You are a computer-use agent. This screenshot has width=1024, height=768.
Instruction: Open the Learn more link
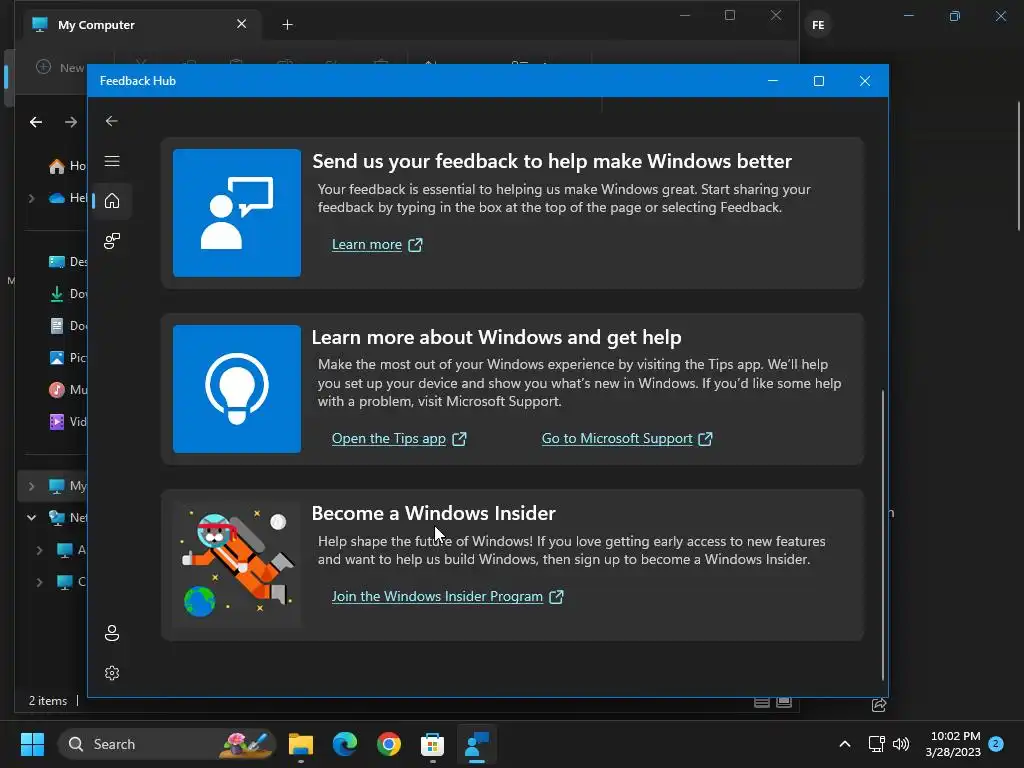(366, 244)
